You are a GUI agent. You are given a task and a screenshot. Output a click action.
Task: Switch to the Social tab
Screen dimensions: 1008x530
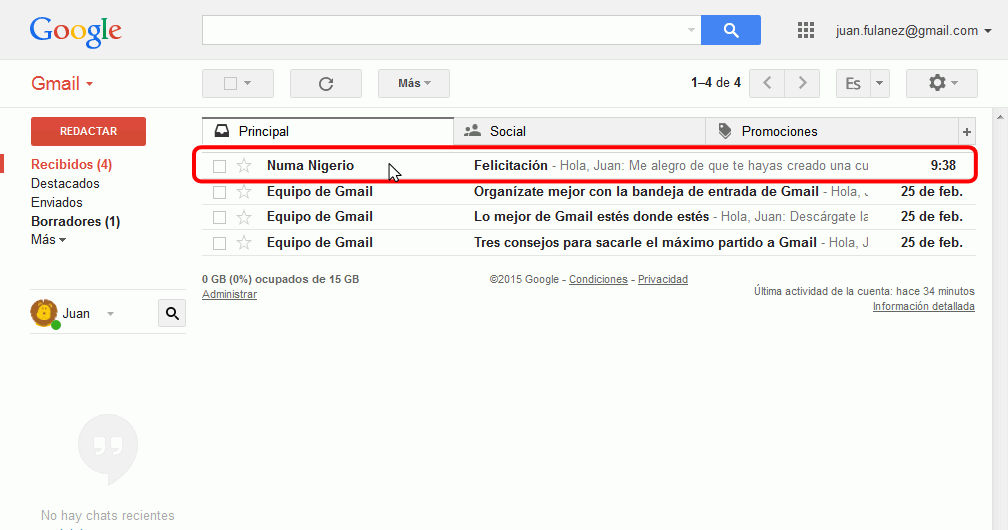pos(579,131)
